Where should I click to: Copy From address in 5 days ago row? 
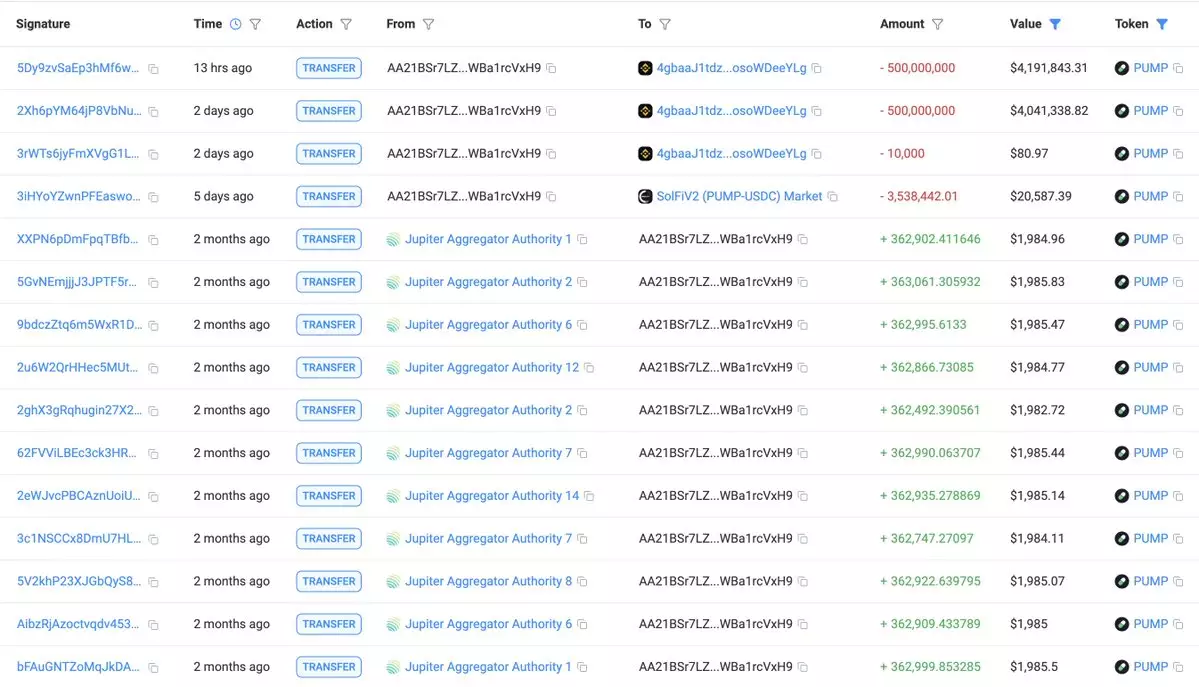point(551,197)
